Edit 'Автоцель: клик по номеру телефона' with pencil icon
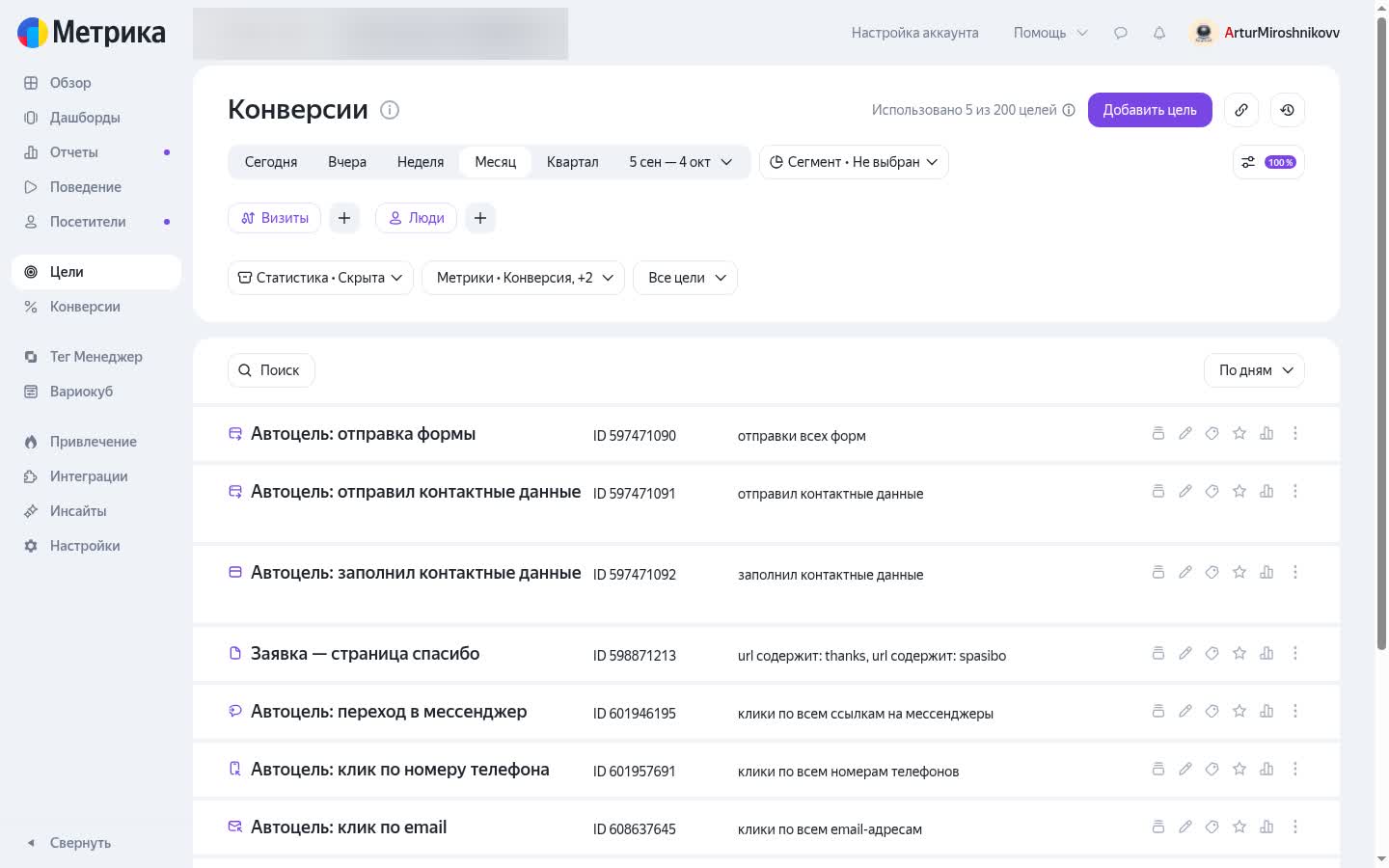The image size is (1389, 868). click(x=1185, y=770)
